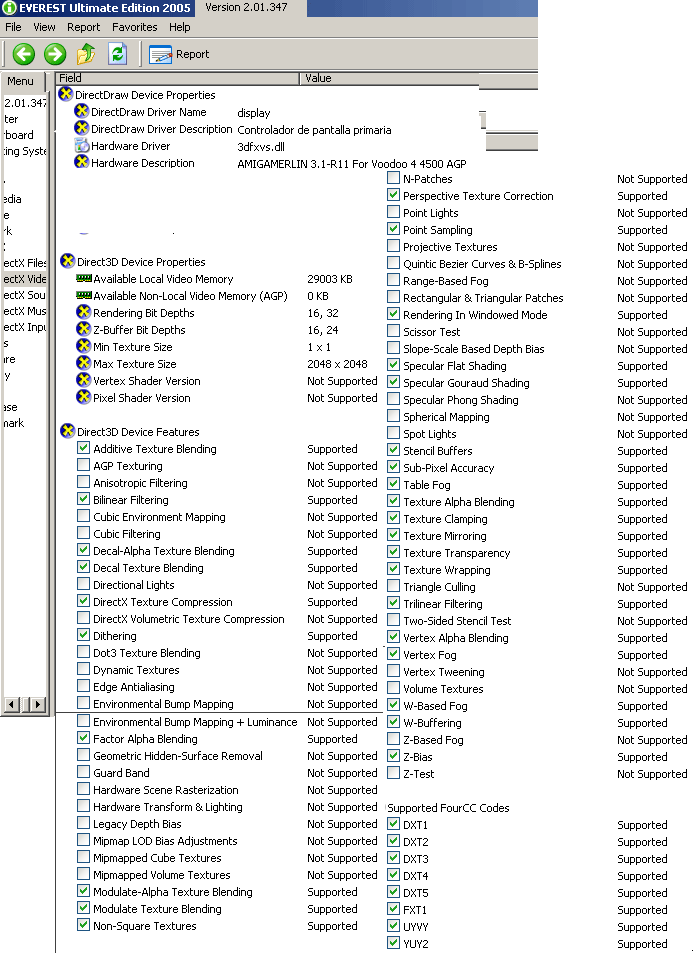693x953 pixels.
Task: Toggle the AGP Texturing checkbox
Action: [x=83, y=465]
